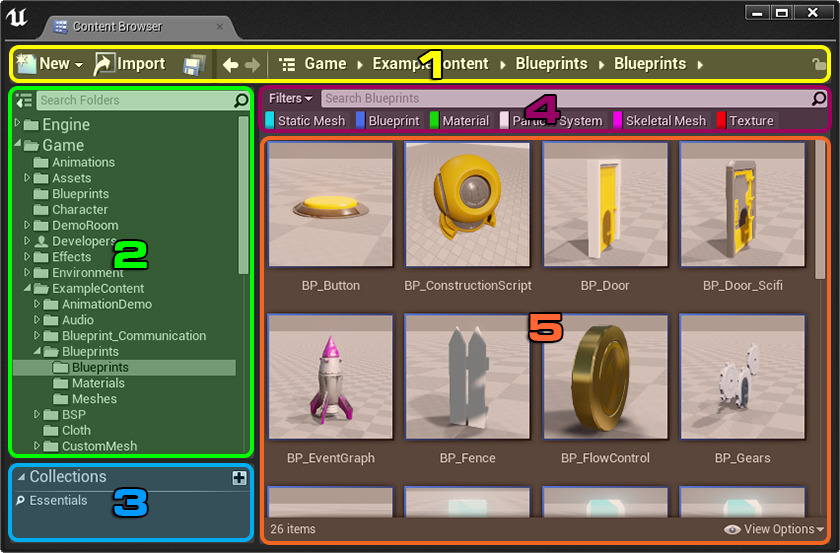This screenshot has height=553, width=840.
Task: Click the folder tree scrollbar
Action: click(x=243, y=195)
